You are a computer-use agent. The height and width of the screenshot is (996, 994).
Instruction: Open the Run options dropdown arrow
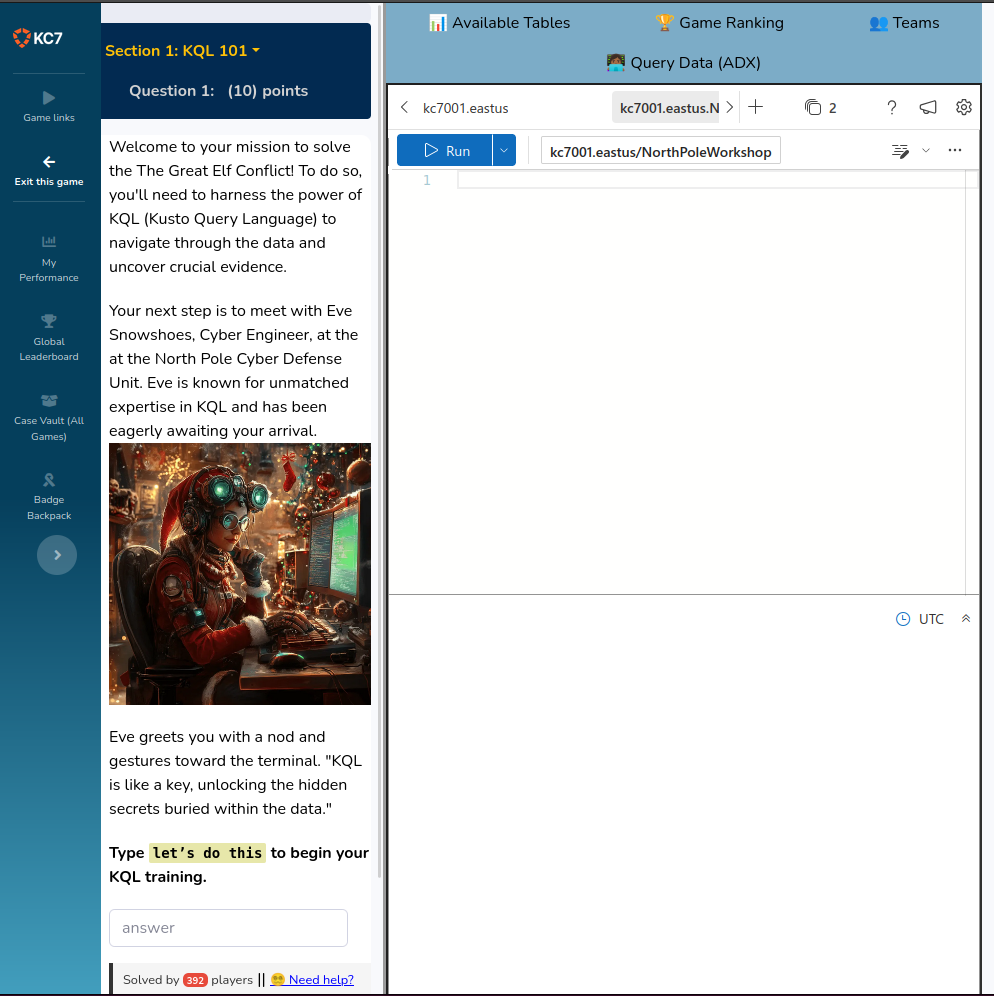coord(504,151)
